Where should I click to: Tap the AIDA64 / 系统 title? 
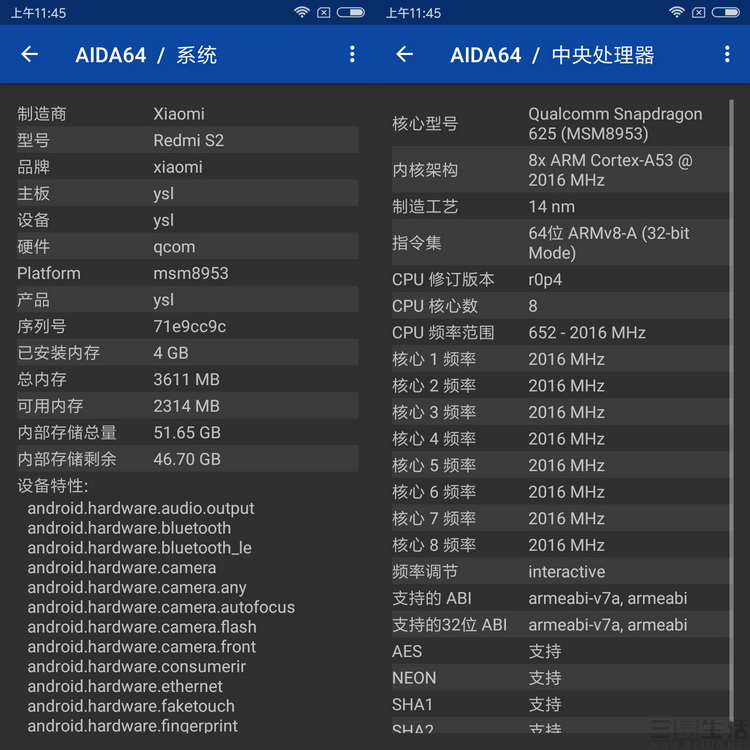(x=146, y=55)
